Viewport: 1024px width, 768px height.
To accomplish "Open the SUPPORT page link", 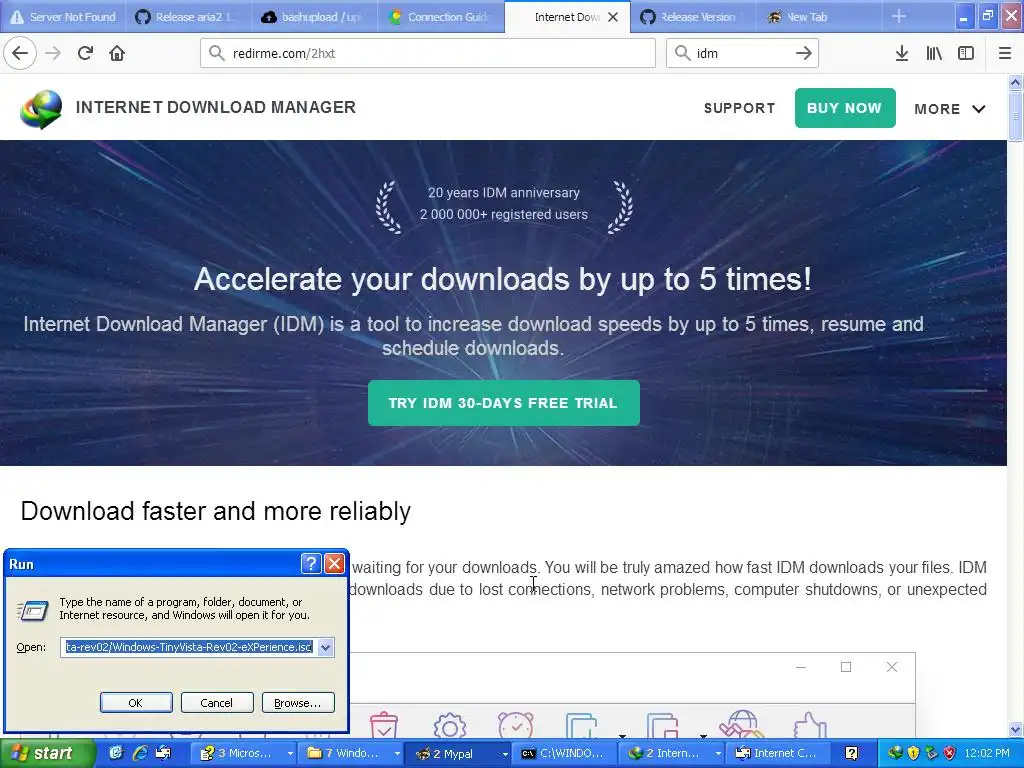I will 739,108.
